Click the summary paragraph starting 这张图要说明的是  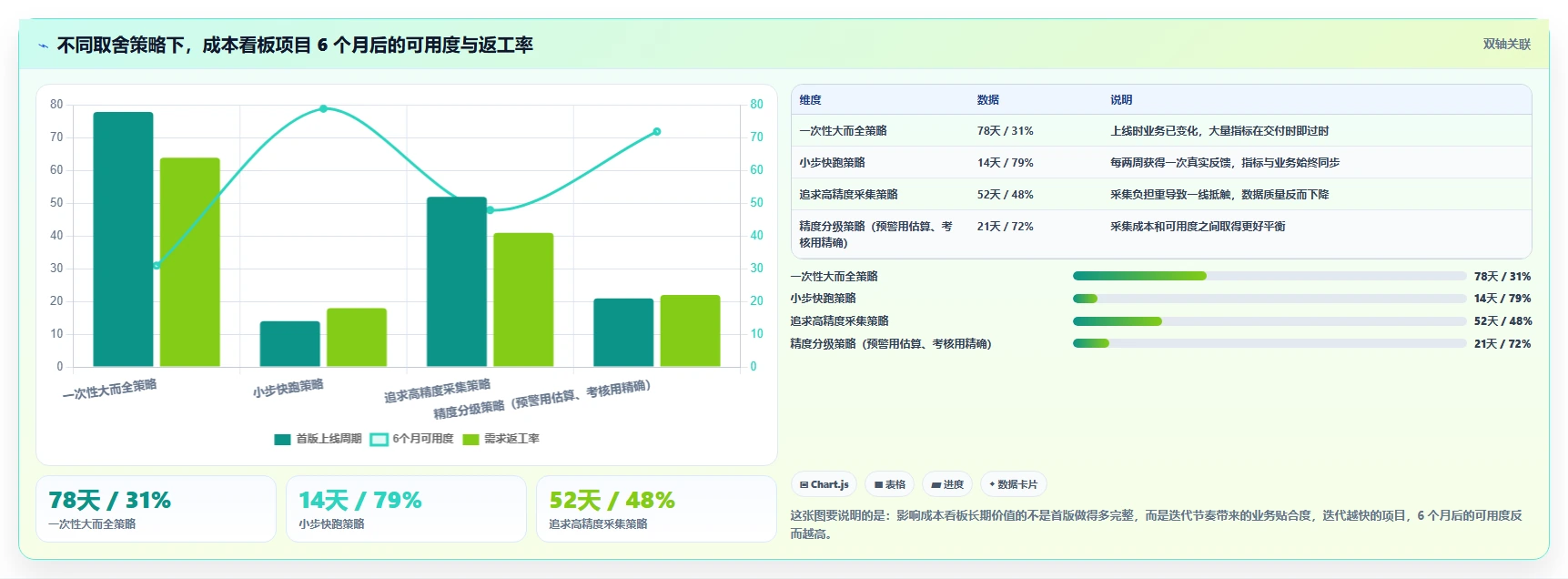coord(1156,524)
